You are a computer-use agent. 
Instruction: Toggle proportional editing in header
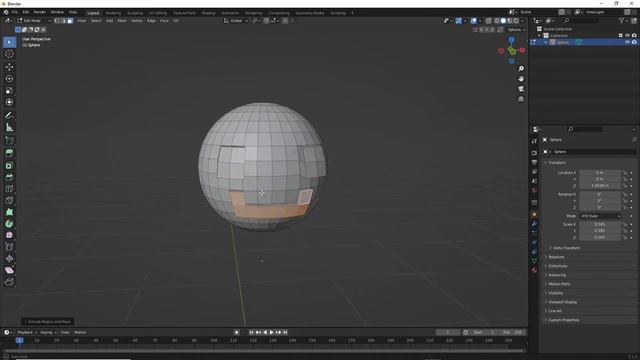(x=285, y=21)
